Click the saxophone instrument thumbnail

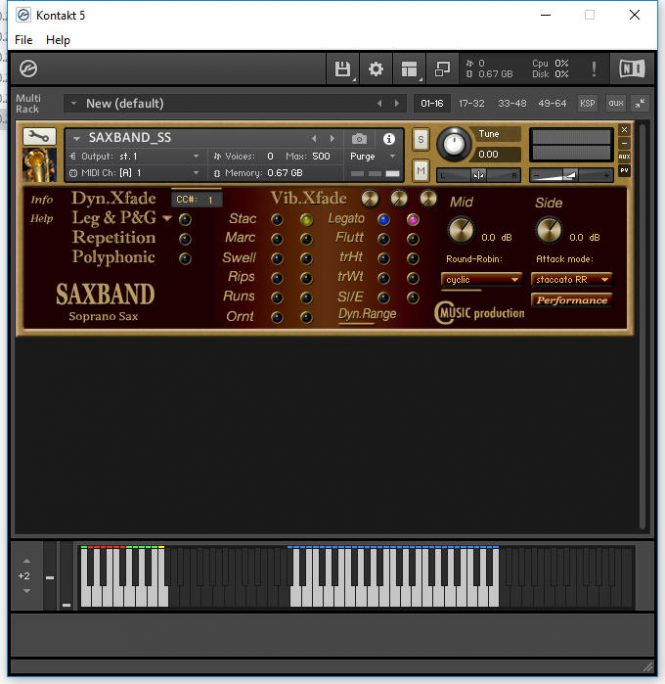click(39, 165)
